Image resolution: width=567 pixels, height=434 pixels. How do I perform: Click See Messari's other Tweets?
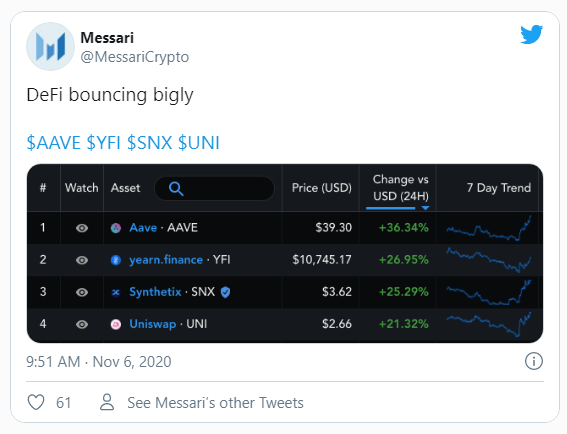point(215,403)
